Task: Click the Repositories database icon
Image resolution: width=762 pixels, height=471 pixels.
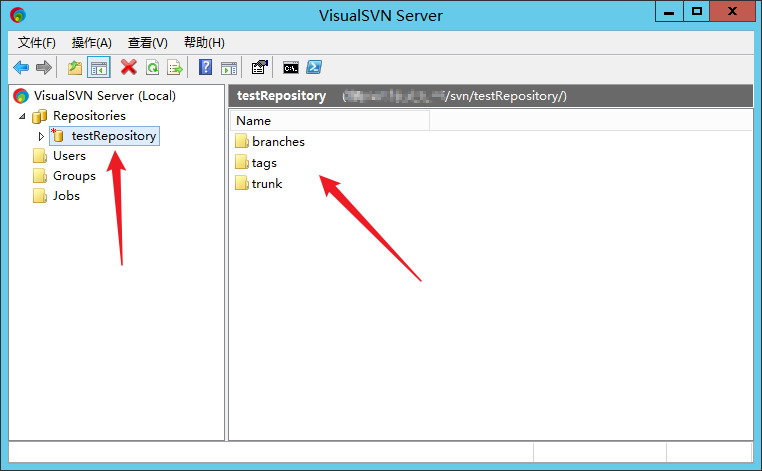Action: coord(39,116)
